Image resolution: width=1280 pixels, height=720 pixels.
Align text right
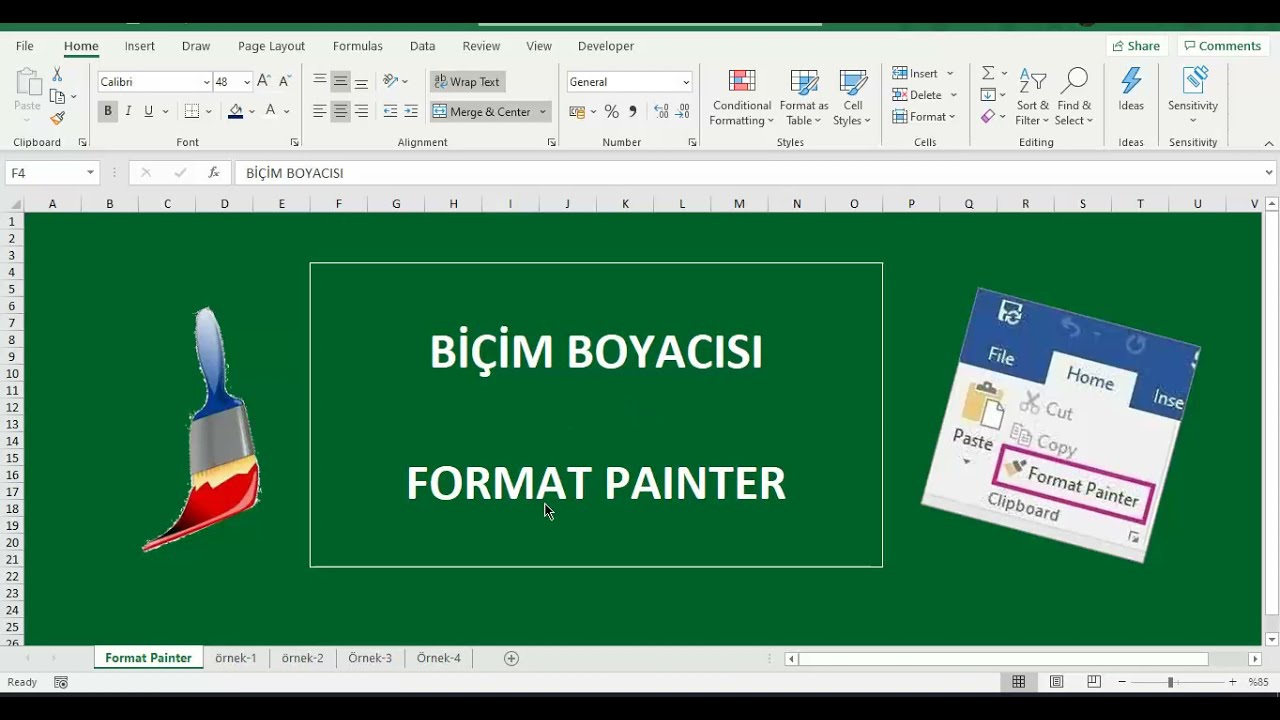tap(361, 111)
